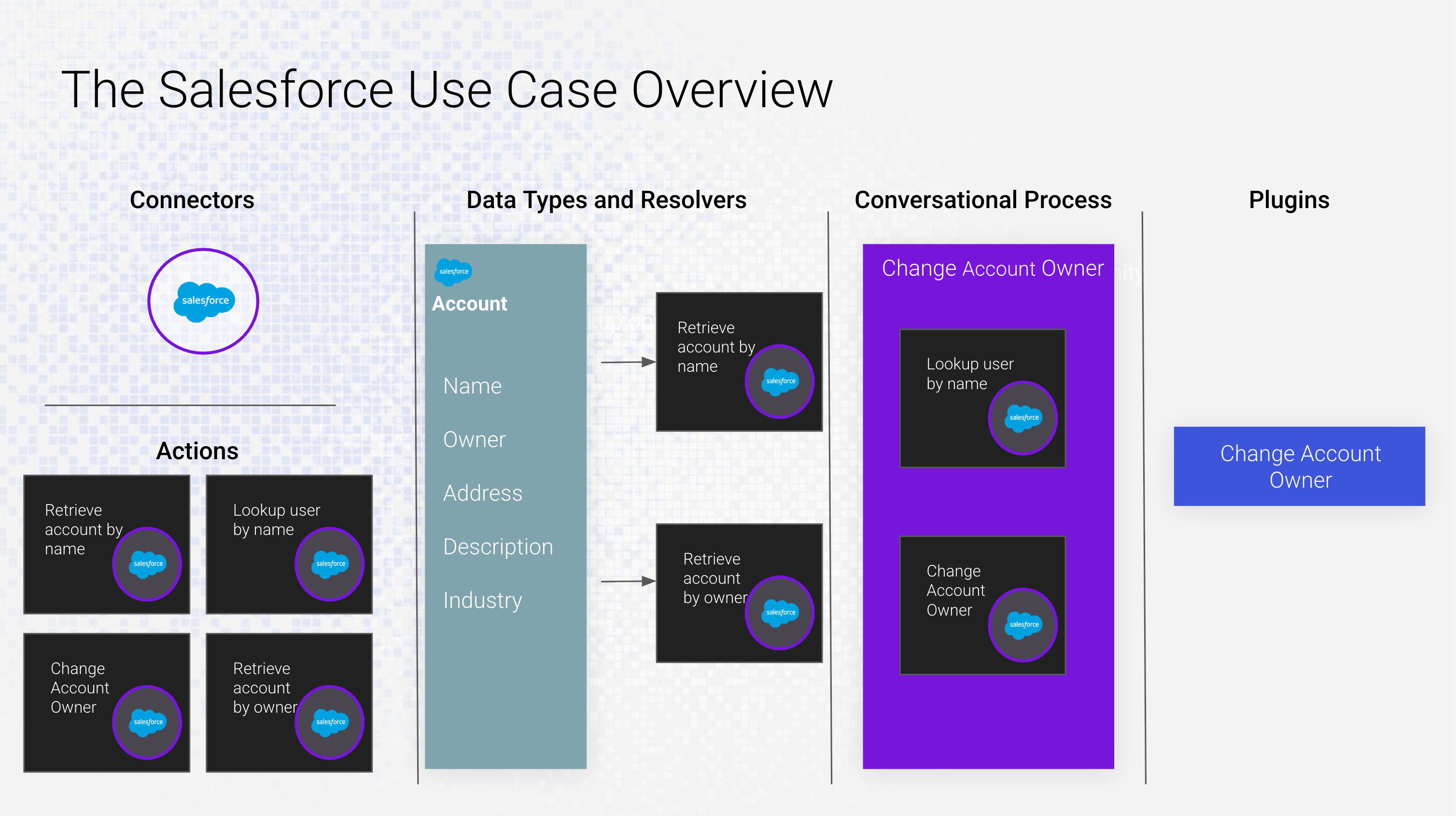Click the Description field in Account data type
This screenshot has width=1456, height=816.
pyautogui.click(x=498, y=547)
